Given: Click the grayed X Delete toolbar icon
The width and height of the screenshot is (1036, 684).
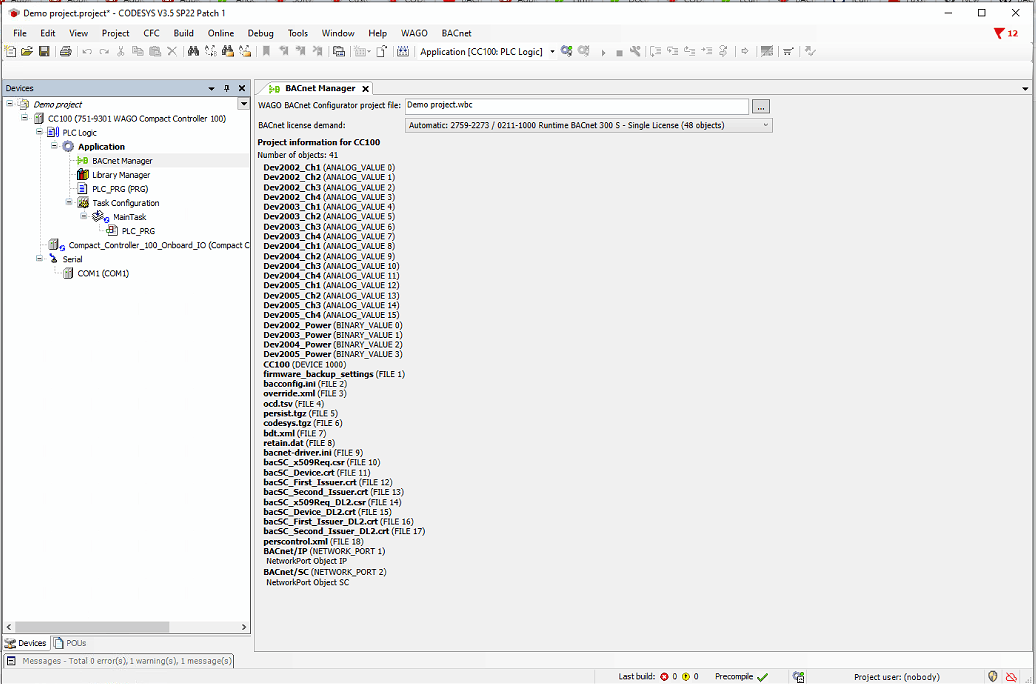Looking at the screenshot, I should 172,52.
